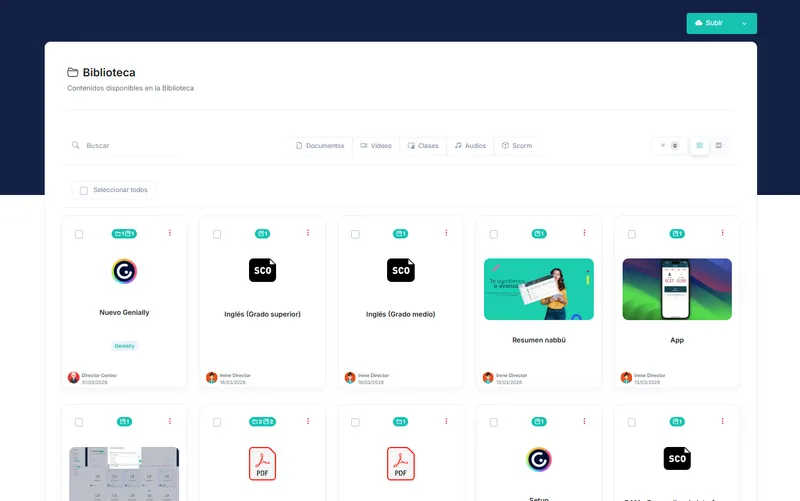The width and height of the screenshot is (800, 501).
Task: Switch to grid view layout
Action: tap(699, 146)
